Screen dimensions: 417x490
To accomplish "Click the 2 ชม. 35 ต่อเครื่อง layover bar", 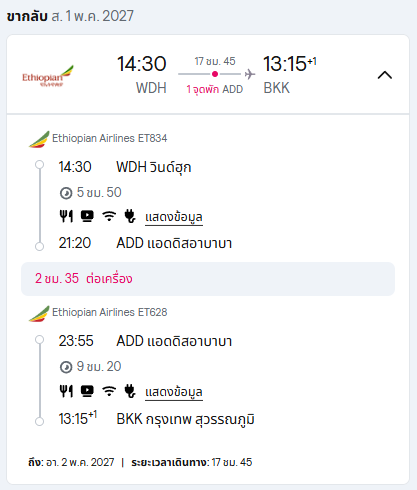I will point(208,279).
